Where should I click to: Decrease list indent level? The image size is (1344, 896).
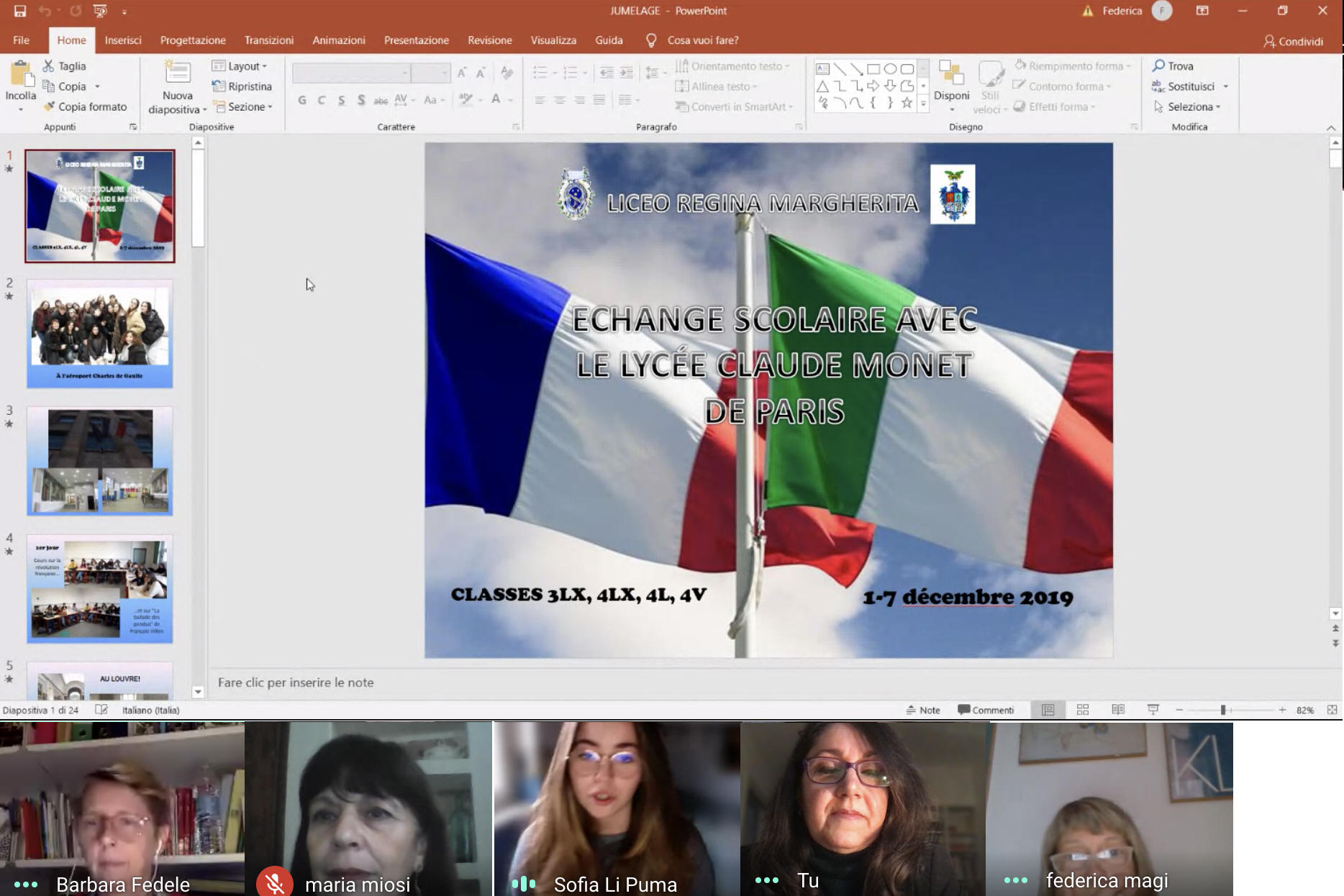pos(607,73)
